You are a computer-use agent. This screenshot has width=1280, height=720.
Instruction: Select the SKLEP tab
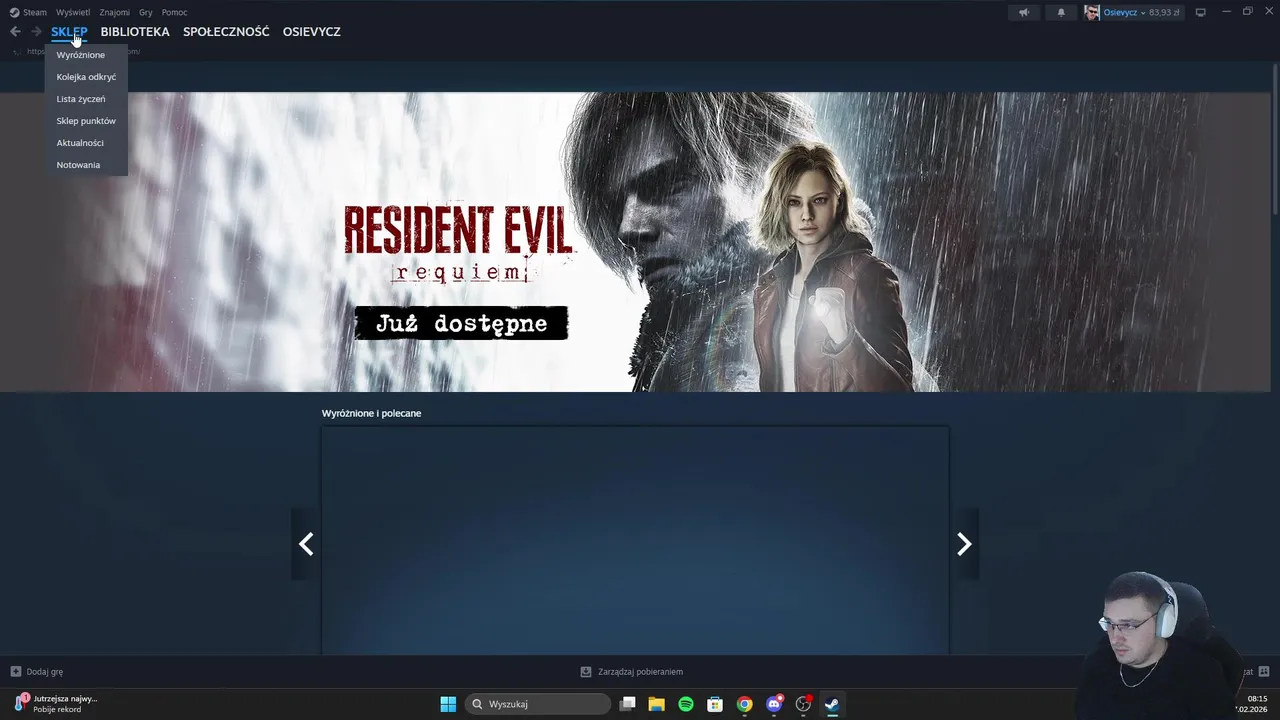[69, 32]
